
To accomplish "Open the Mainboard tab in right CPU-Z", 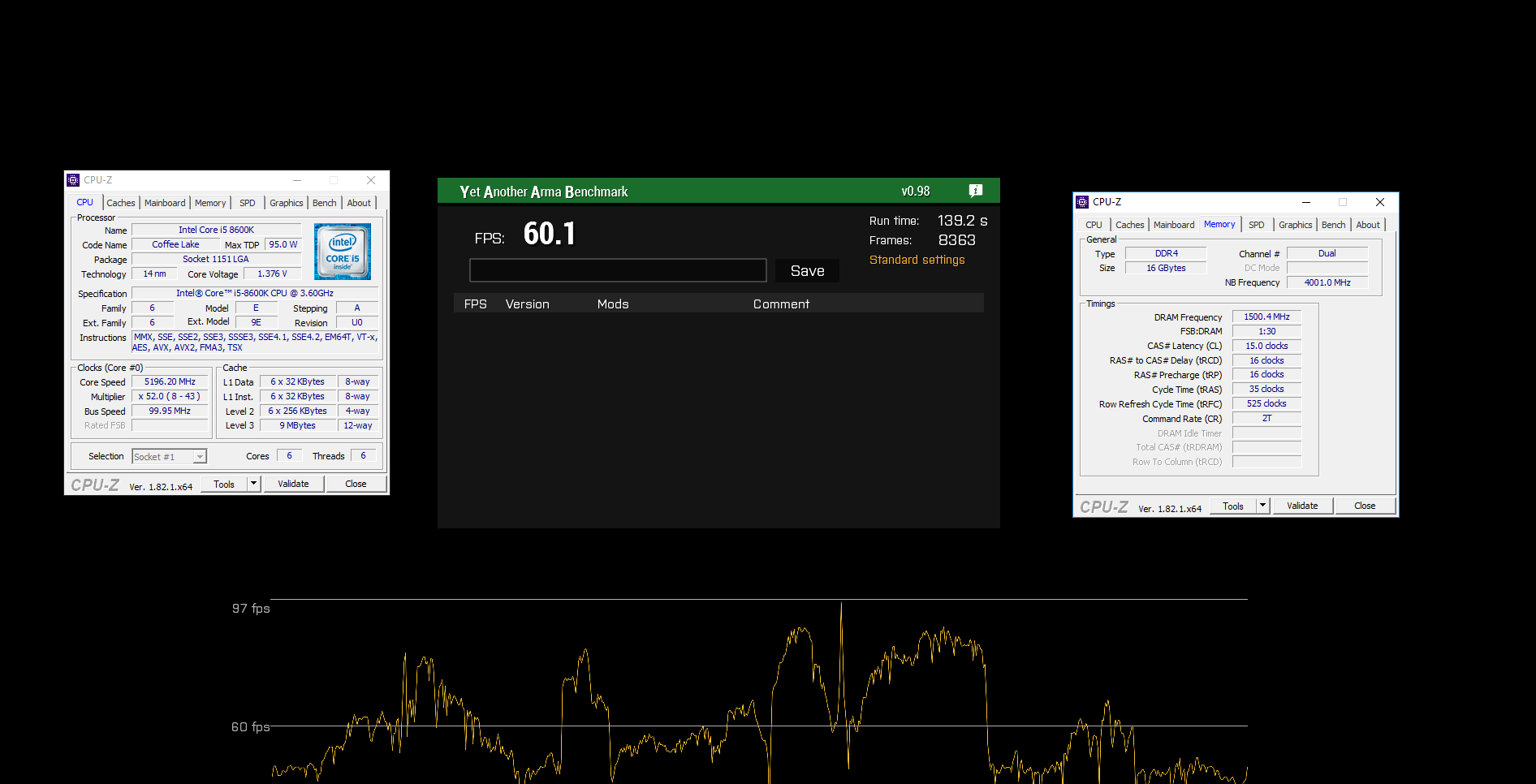I will click(x=1174, y=225).
